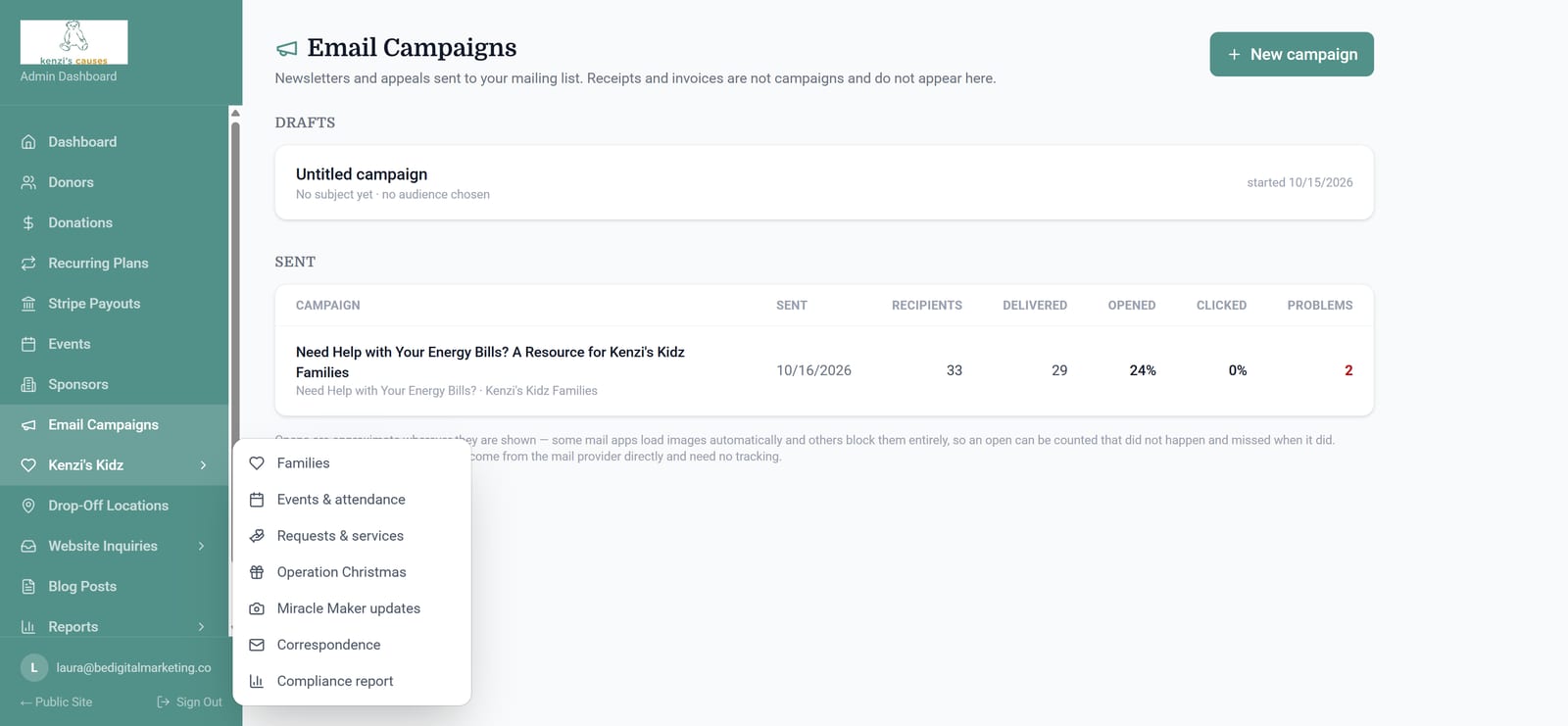The width and height of the screenshot is (1568, 726).
Task: Click the Correspondence envelope icon
Action: (257, 645)
